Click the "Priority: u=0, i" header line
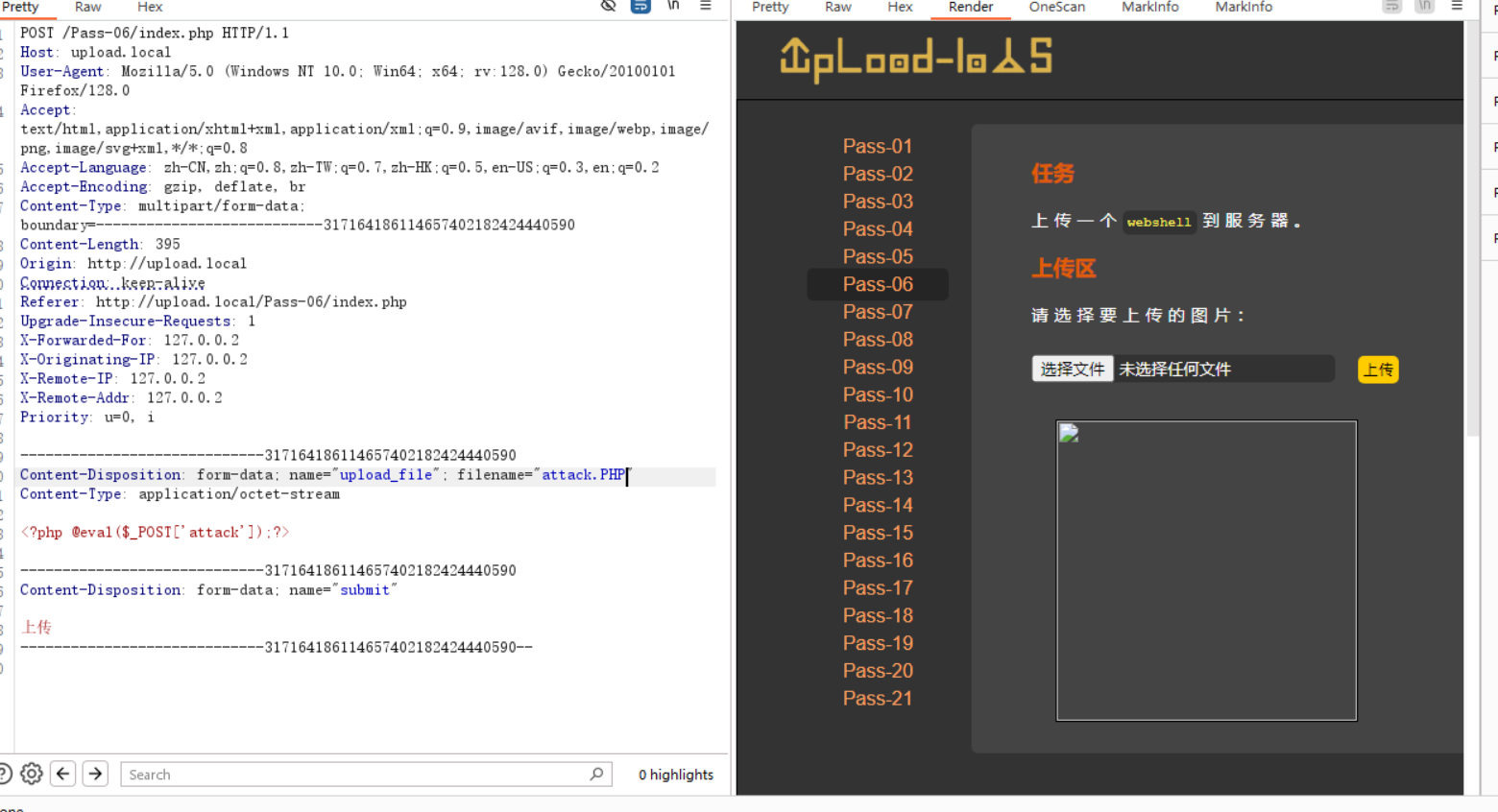 click(87, 418)
